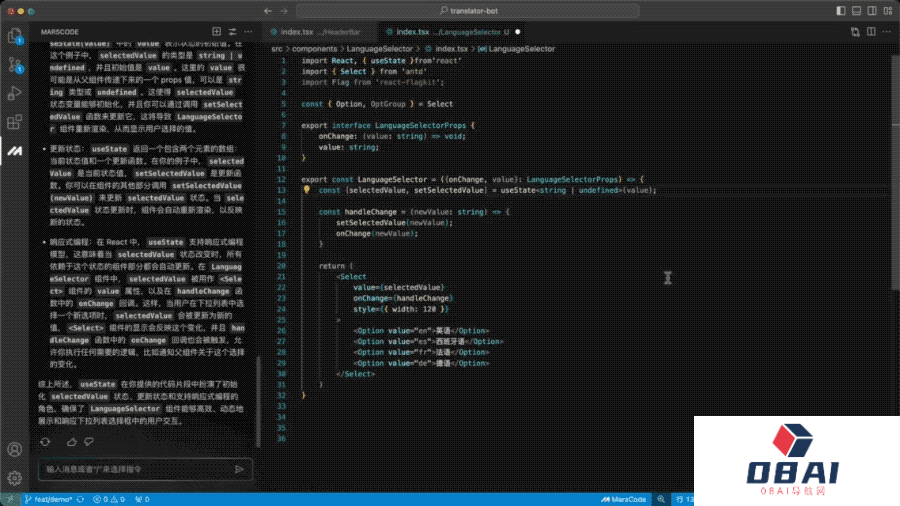Image resolution: width=900 pixels, height=506 pixels.
Task: Open the Source Control view
Action: pos(15,65)
